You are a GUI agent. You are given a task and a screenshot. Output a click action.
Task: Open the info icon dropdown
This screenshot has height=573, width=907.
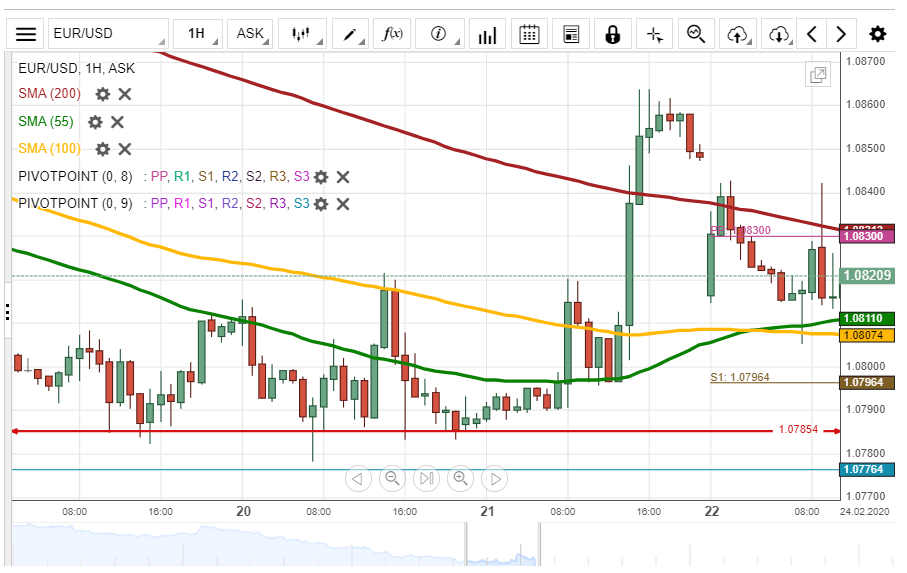[x=440, y=34]
